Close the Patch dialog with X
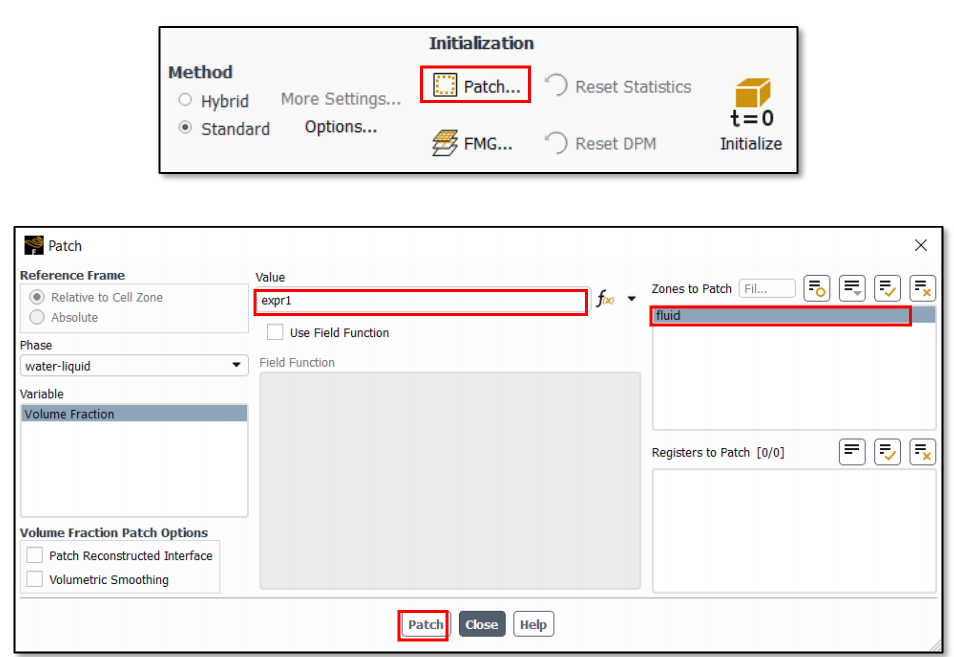The height and width of the screenshot is (657, 954). point(921,245)
